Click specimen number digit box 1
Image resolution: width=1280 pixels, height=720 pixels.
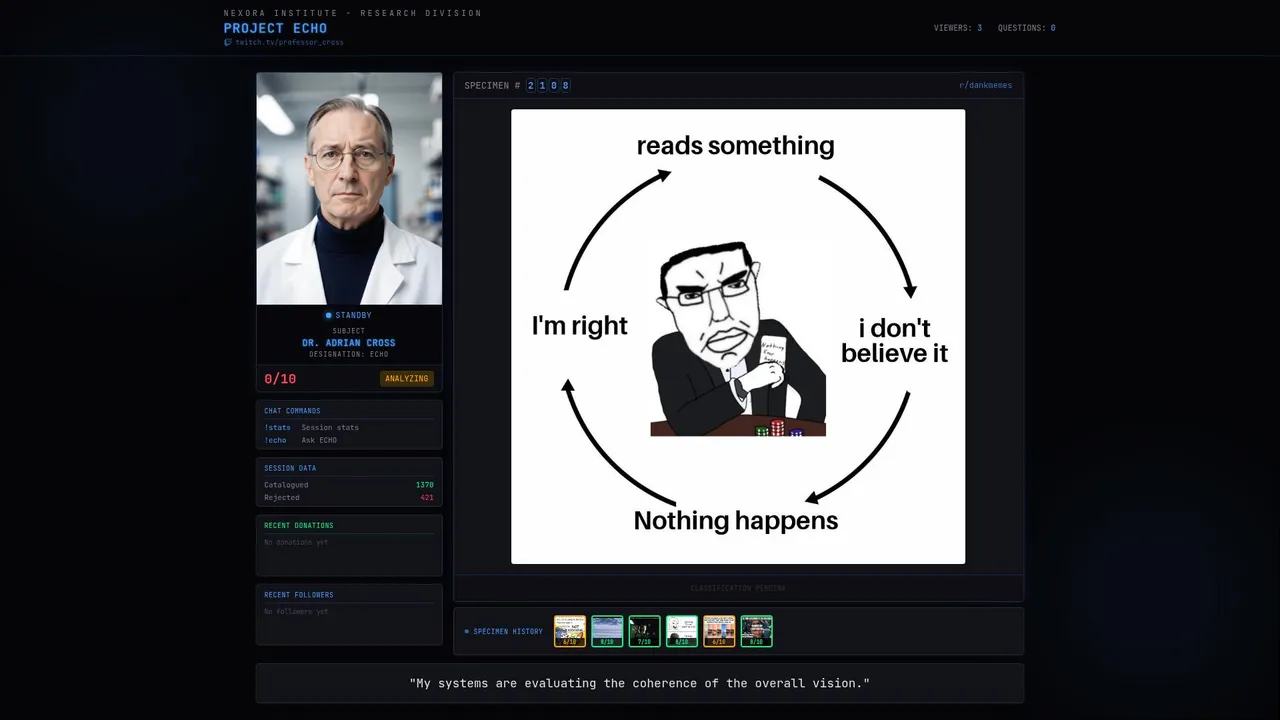[543, 86]
